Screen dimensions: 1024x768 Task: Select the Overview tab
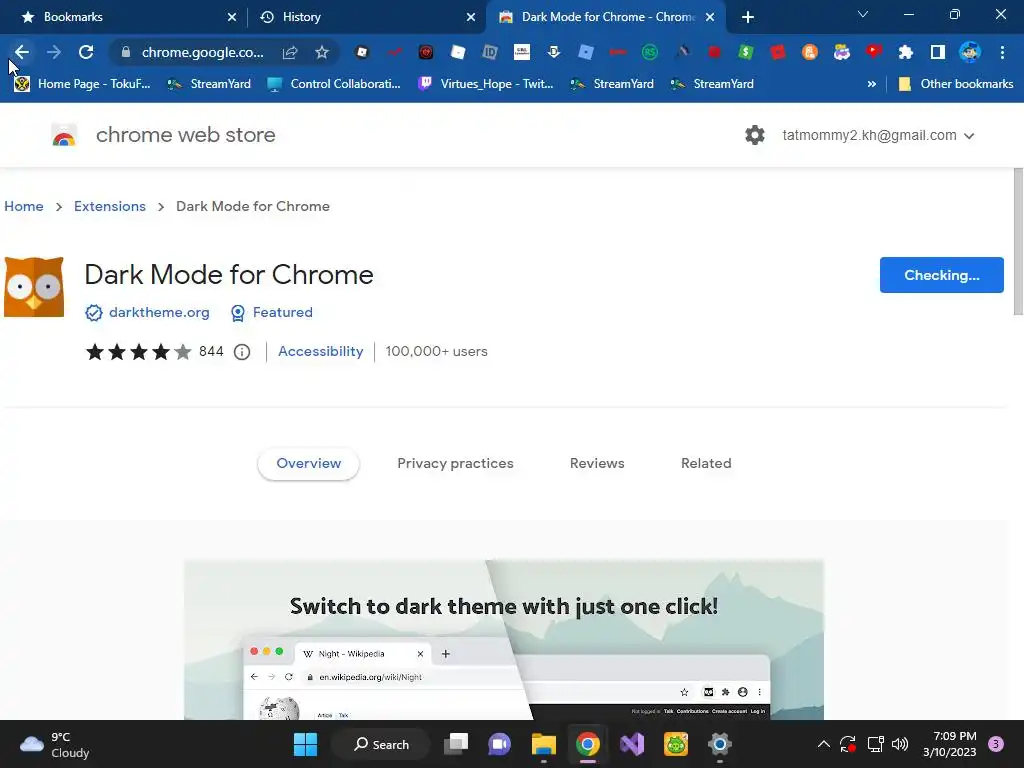(308, 464)
